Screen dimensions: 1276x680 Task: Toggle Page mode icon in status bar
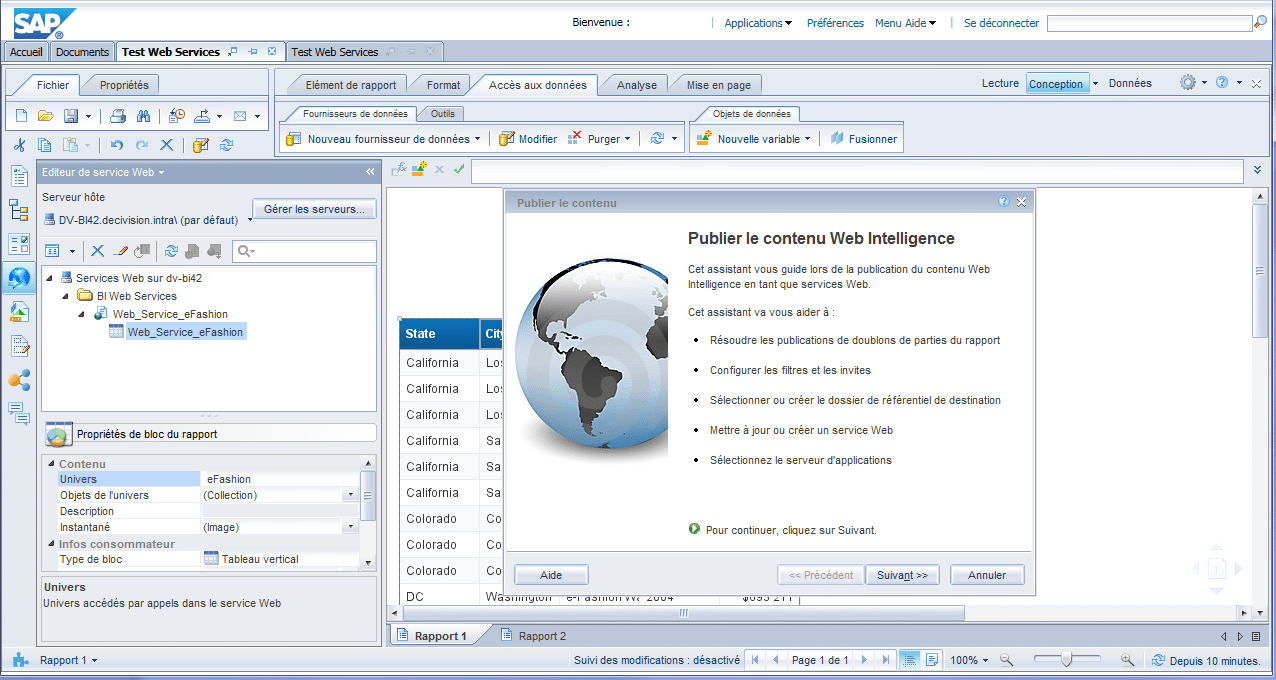(932, 660)
